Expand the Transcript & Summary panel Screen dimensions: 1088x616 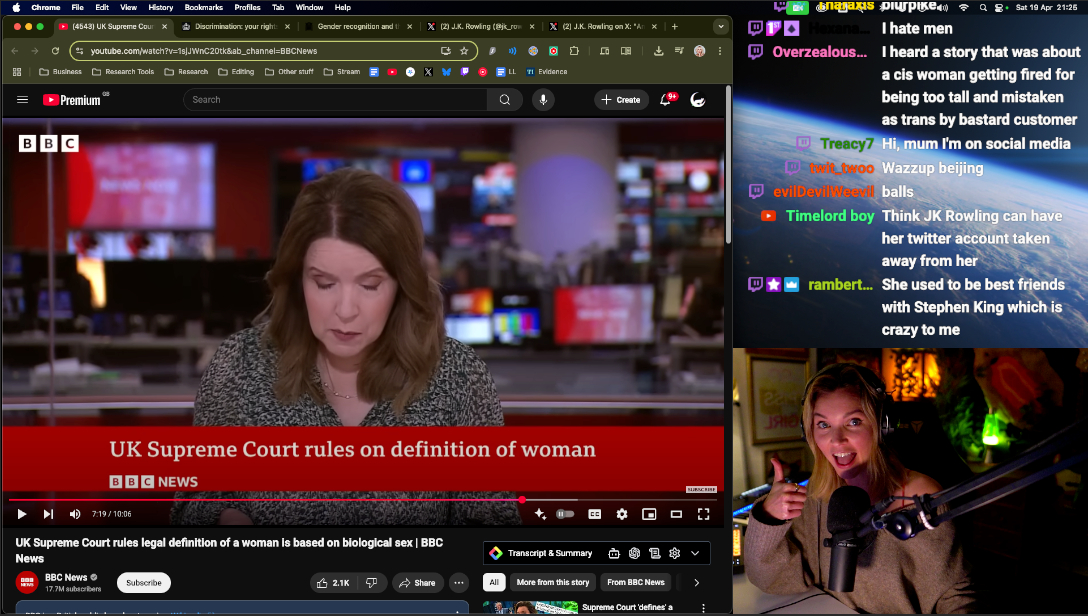point(695,553)
